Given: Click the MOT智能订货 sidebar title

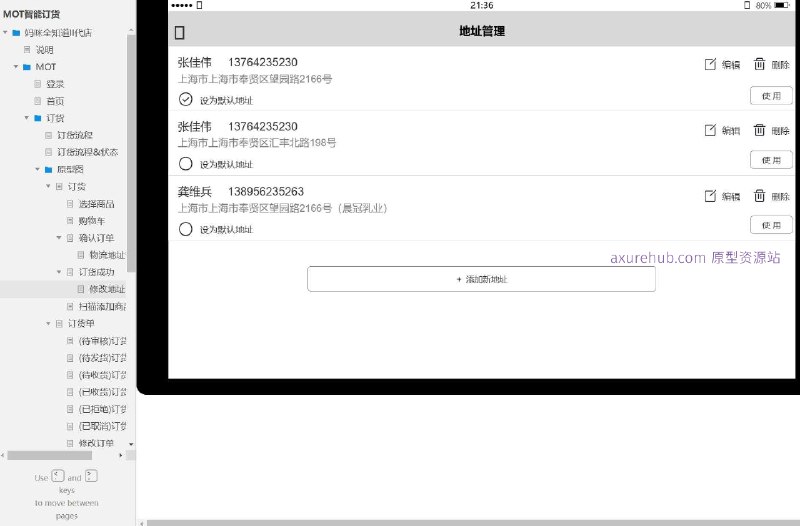Looking at the screenshot, I should [32, 14].
